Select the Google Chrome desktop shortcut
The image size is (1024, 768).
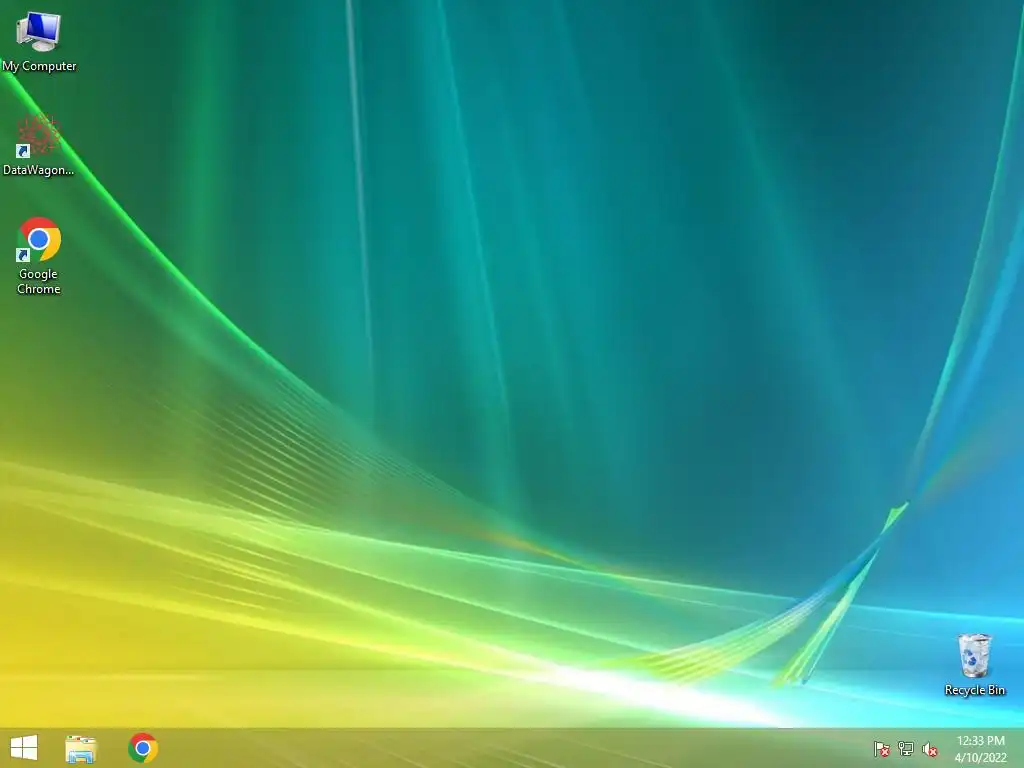(39, 255)
